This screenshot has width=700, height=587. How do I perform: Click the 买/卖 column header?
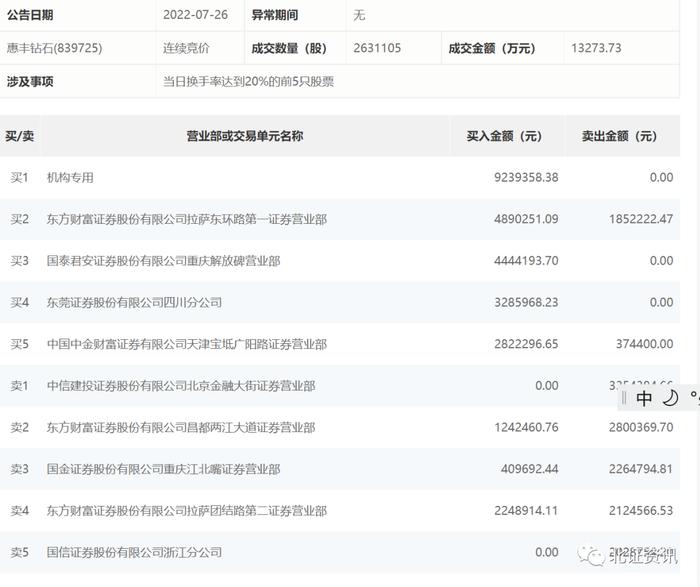coord(20,136)
